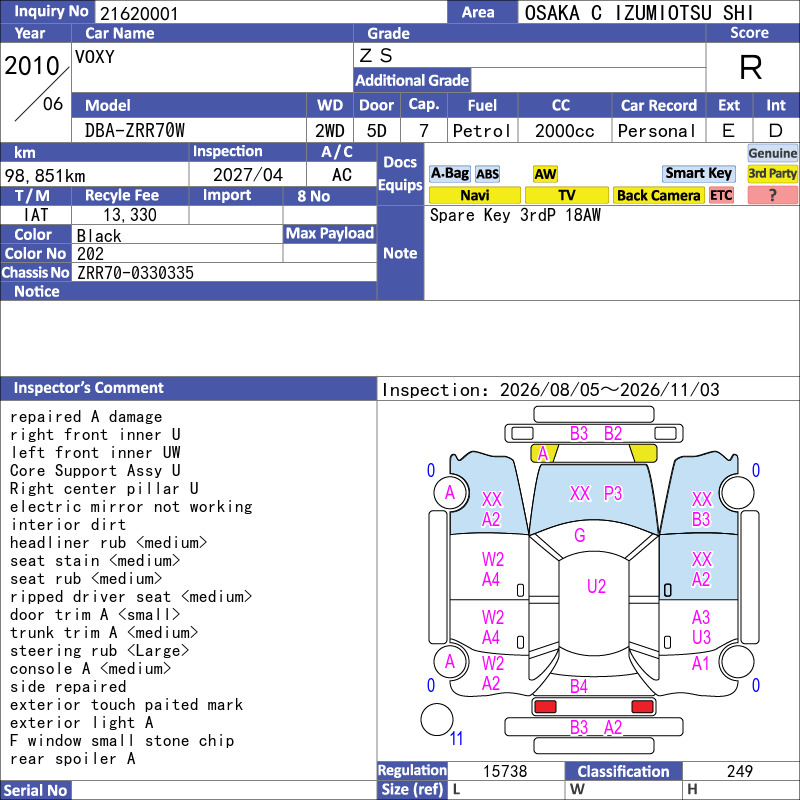
Task: Select comment 'electric mirror not working'
Action: pos(131,507)
